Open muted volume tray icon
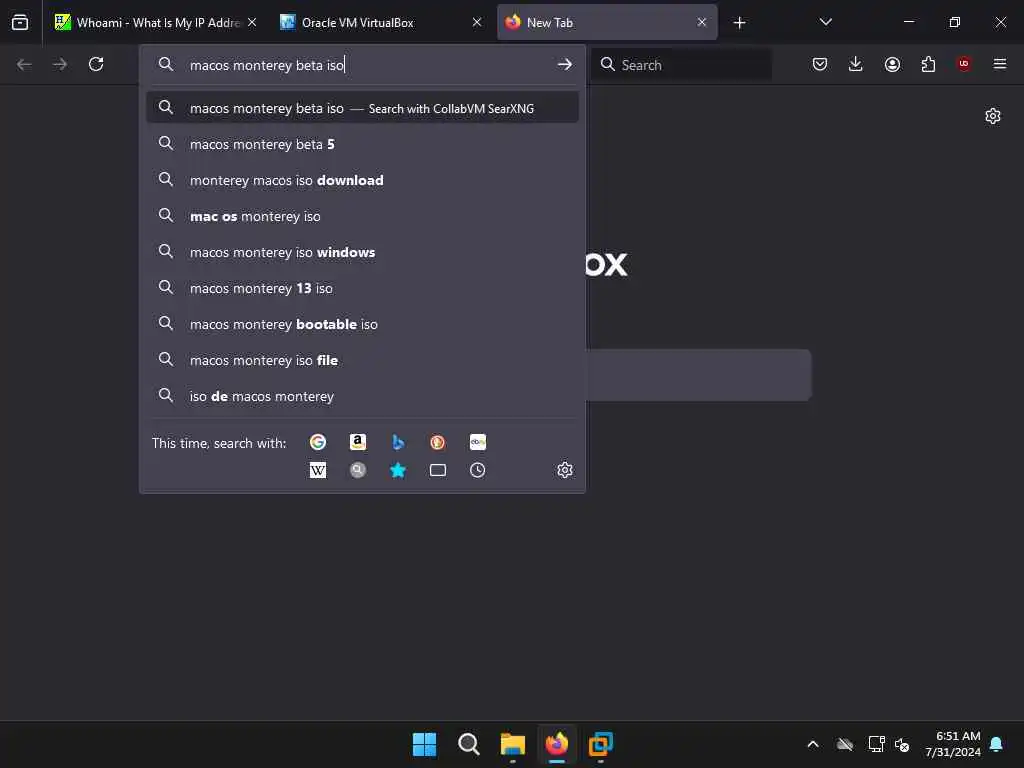 (902, 744)
